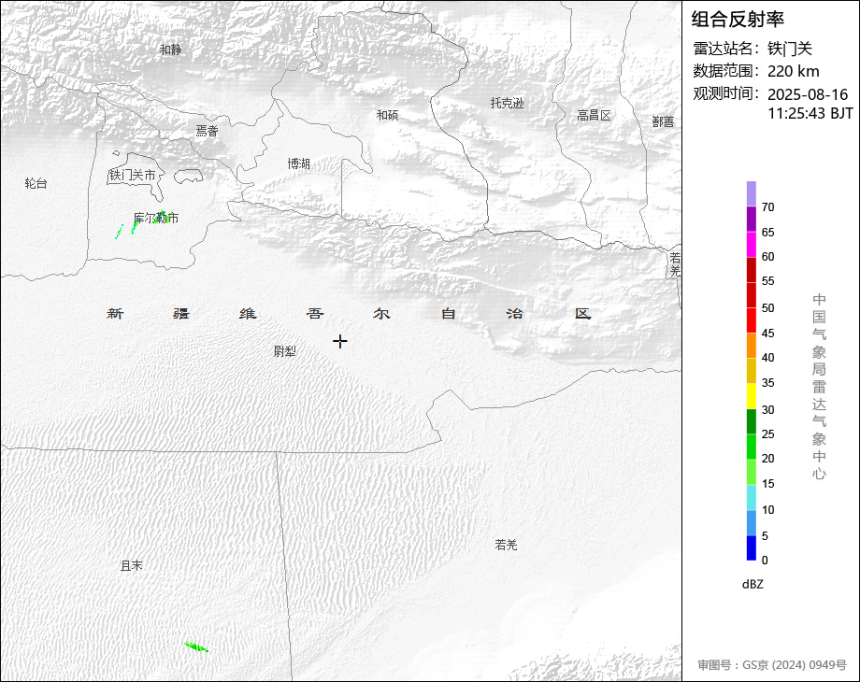Click the 观测时间 label
The width and height of the screenshot is (860, 682).
726,94
